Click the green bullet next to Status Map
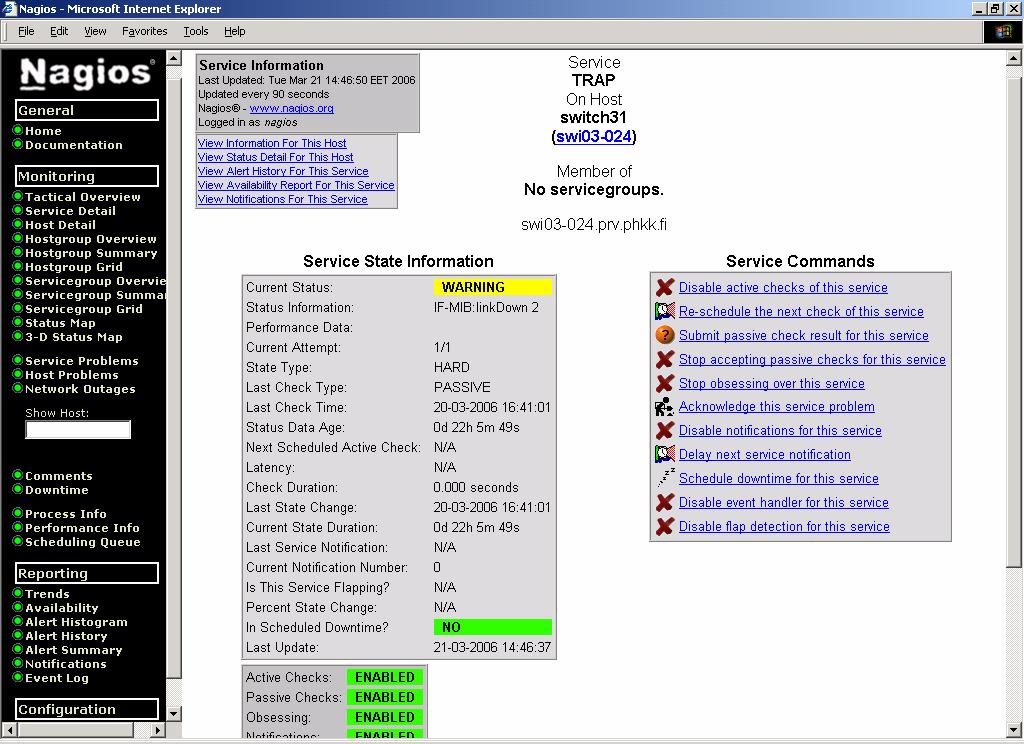This screenshot has height=744, width=1024. (x=18, y=322)
